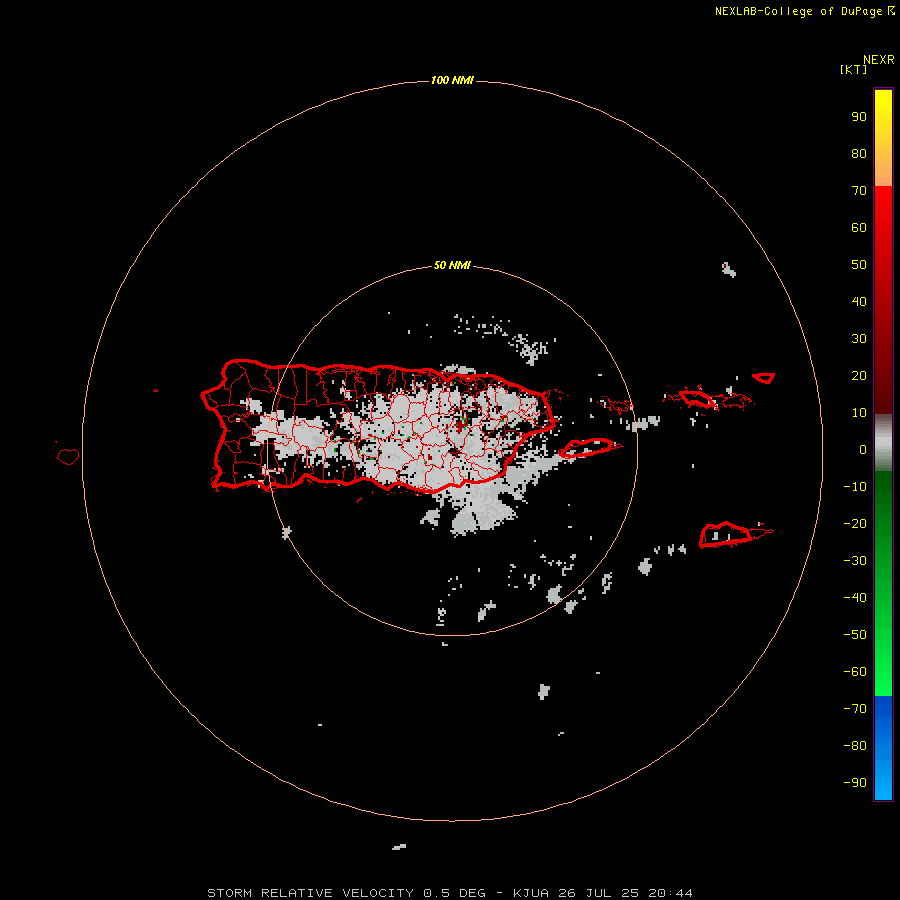Click the Mona Island outline at far west

(68, 456)
